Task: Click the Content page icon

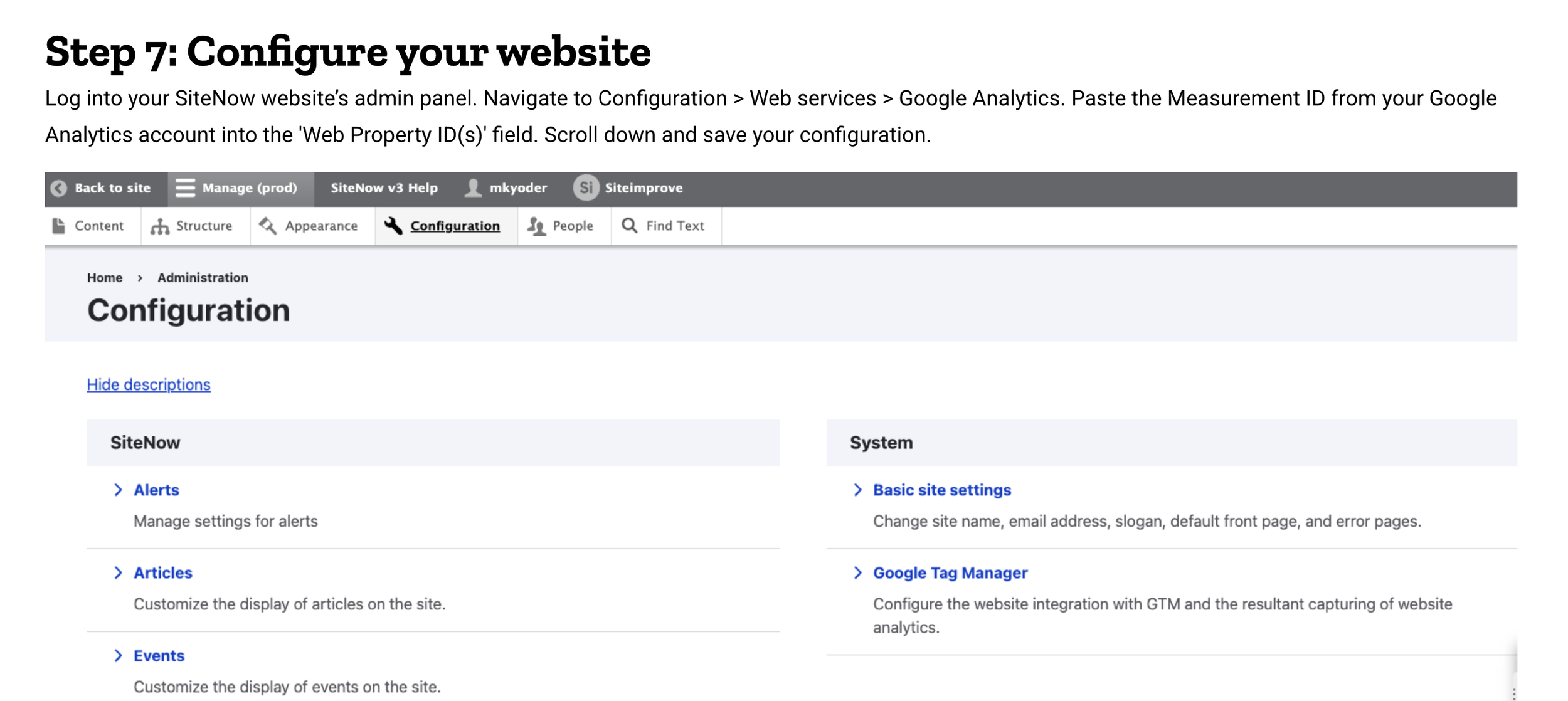Action: 59,226
